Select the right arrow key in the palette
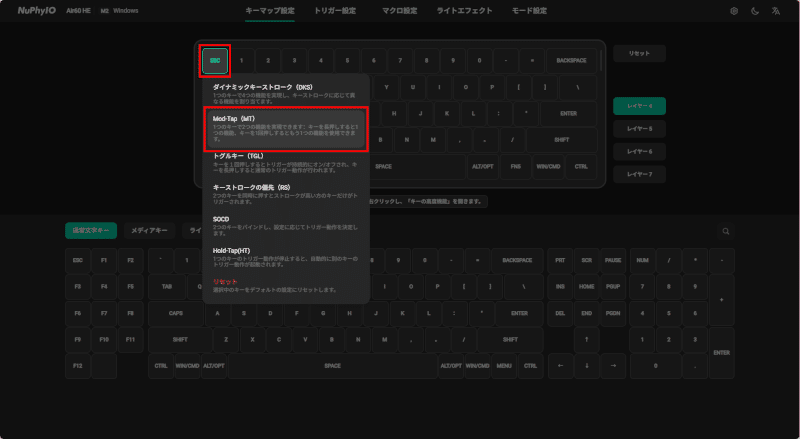Viewport: 800px width, 439px height. click(613, 365)
